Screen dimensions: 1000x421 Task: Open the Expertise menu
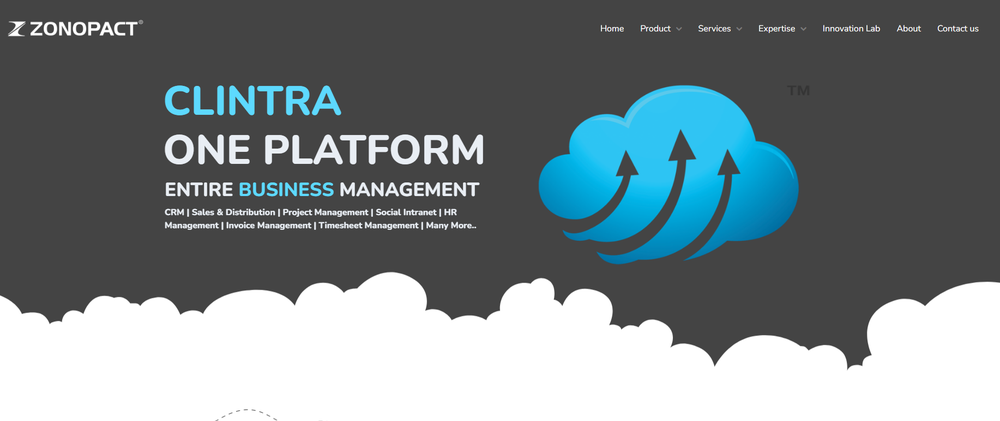[x=776, y=29]
